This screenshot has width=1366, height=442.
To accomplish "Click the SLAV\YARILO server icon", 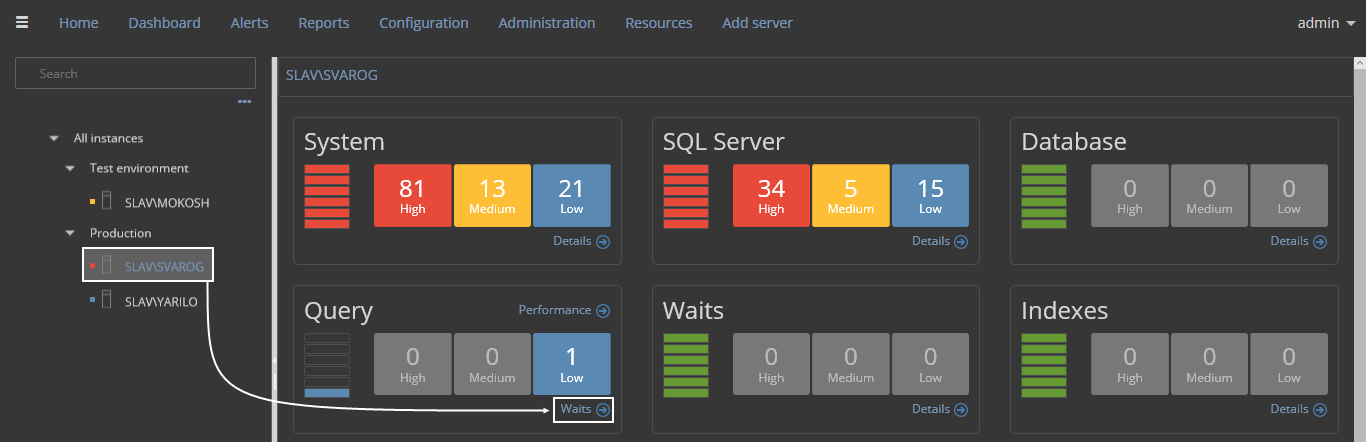I will pos(106,300).
